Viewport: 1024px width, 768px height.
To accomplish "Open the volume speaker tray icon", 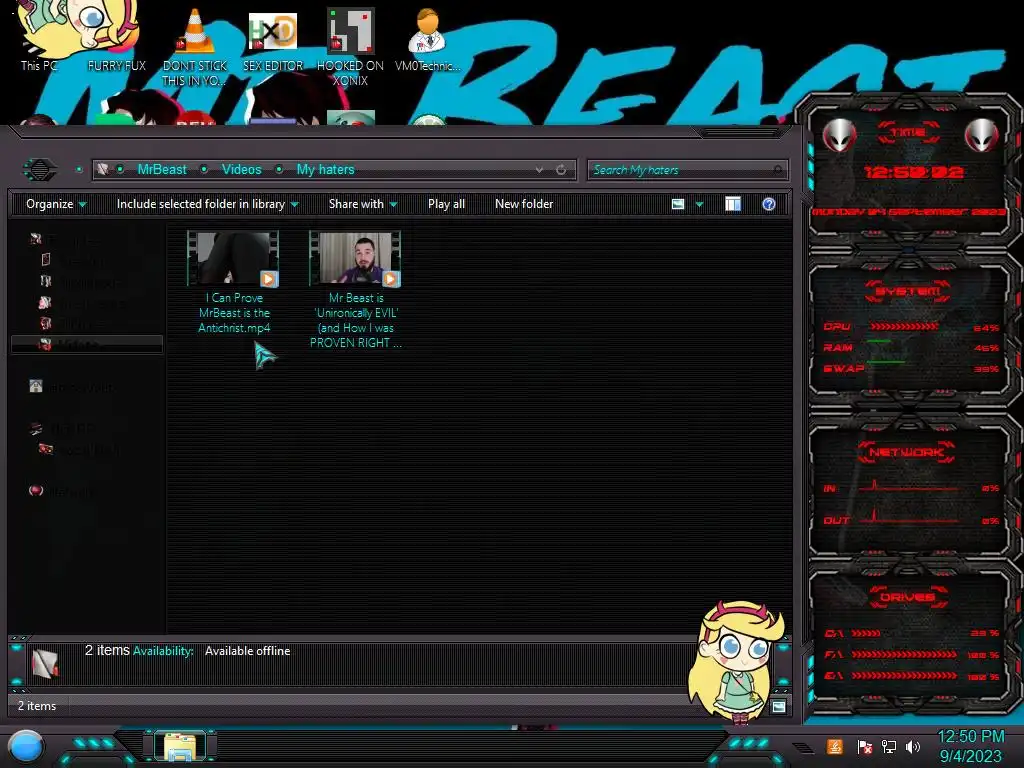I will [x=913, y=747].
